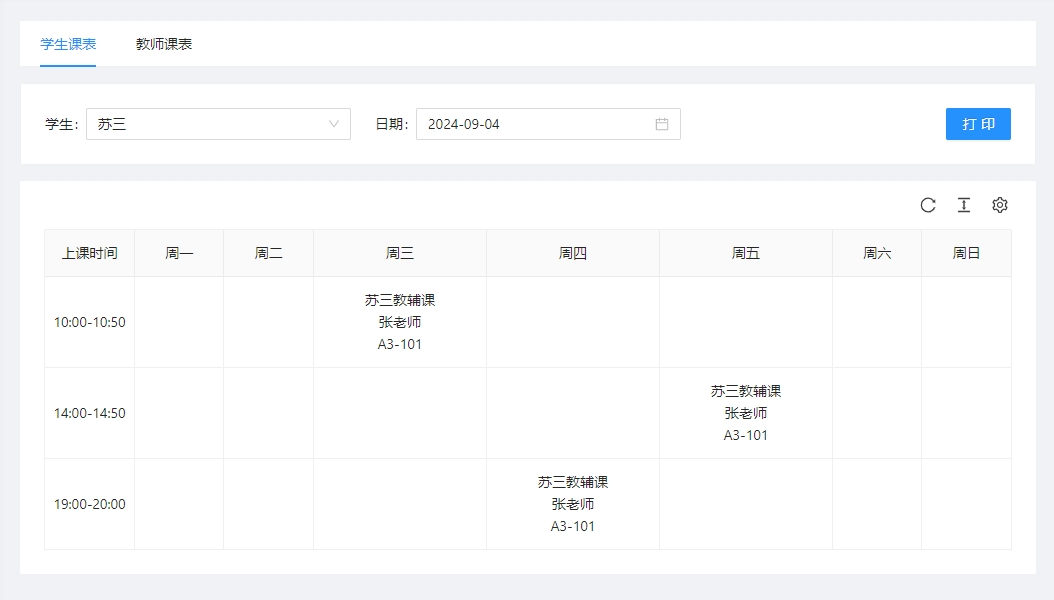Click the 周一 column header
Viewport: 1054px width, 600px height.
179,254
